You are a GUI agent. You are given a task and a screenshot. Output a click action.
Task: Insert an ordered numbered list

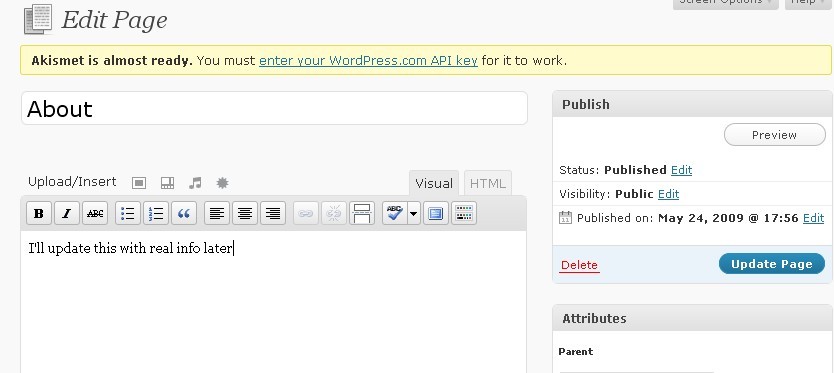[156, 213]
